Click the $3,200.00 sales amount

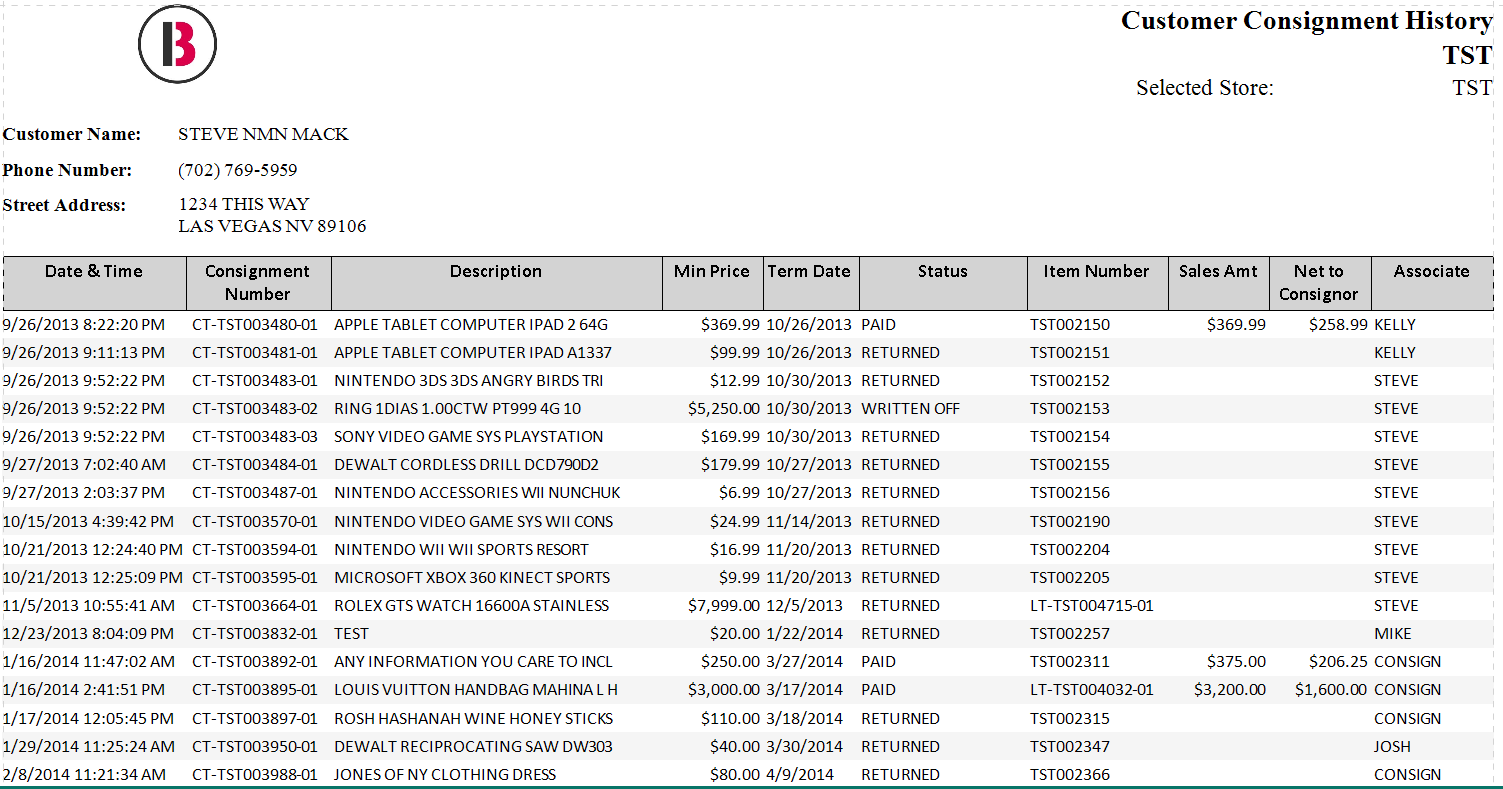[x=1230, y=690]
